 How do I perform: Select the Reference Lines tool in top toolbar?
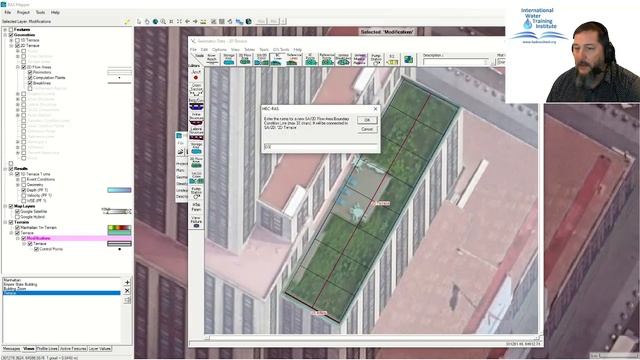(x=295, y=59)
